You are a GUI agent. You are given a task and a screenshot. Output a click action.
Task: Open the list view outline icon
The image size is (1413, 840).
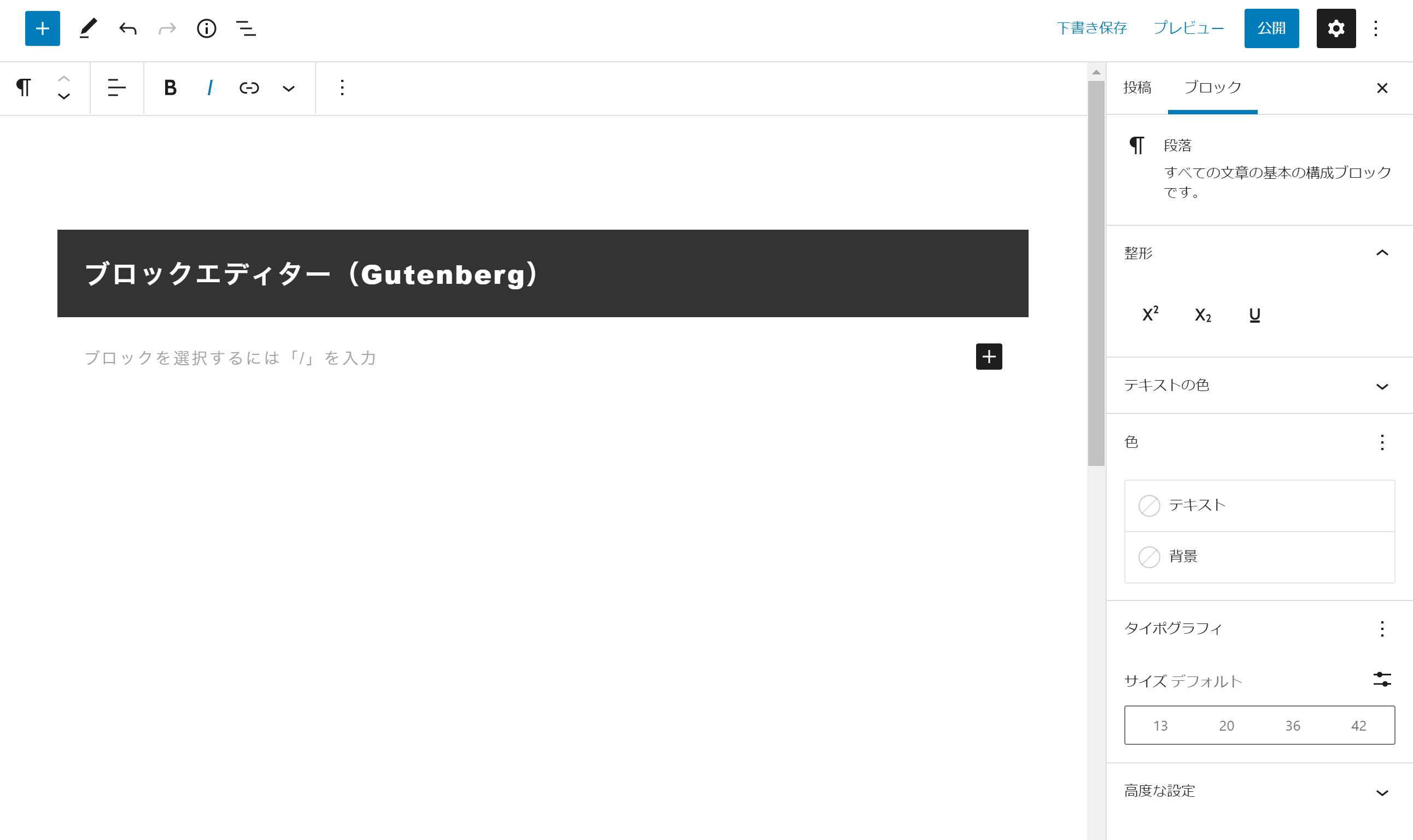(x=246, y=28)
